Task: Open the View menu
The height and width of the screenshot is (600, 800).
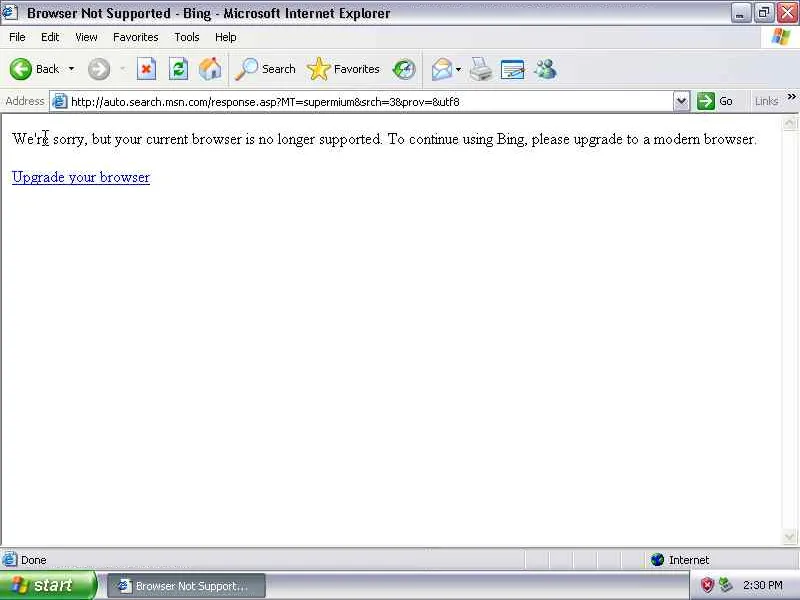Action: (x=86, y=37)
